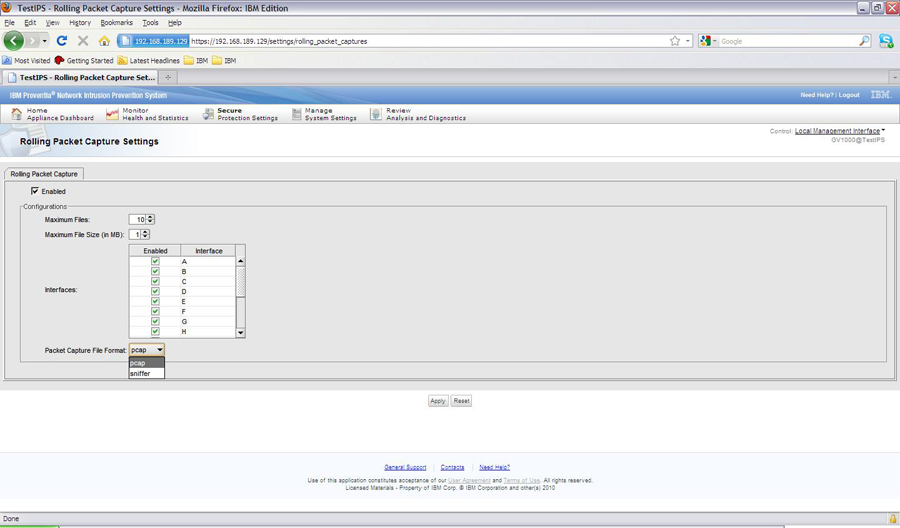Uncheck the Enabled checkbox for rolling capture
The width and height of the screenshot is (900, 528).
pos(34,191)
